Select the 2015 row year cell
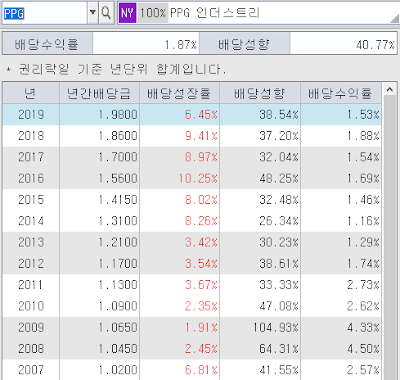The height and width of the screenshot is (380, 400). (x=31, y=200)
